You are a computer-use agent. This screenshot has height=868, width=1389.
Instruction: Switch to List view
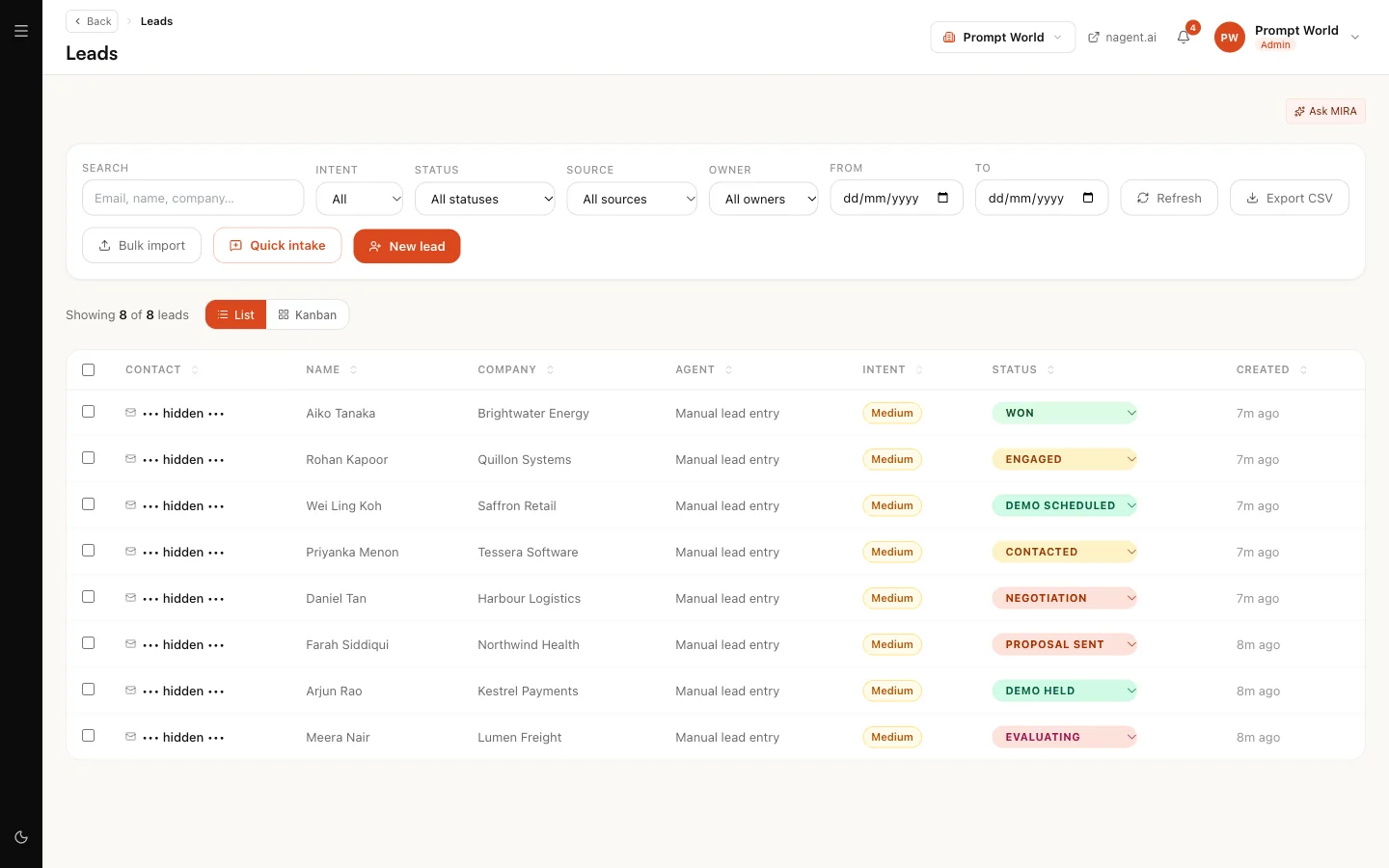(x=236, y=315)
